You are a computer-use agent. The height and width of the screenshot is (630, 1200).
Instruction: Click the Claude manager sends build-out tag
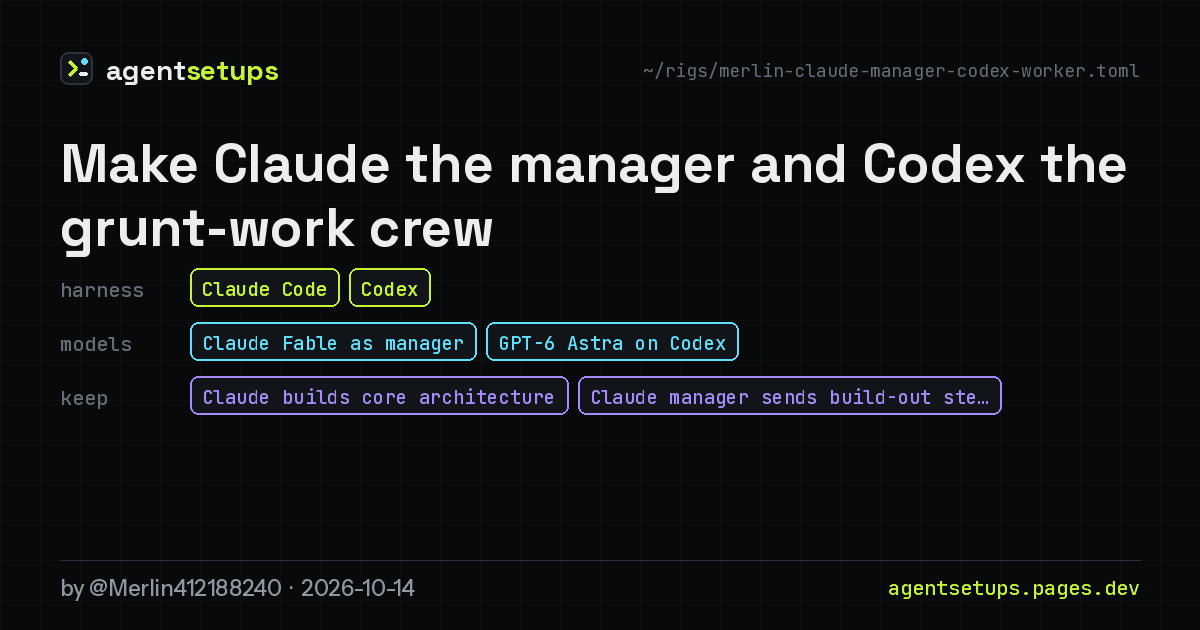point(790,396)
